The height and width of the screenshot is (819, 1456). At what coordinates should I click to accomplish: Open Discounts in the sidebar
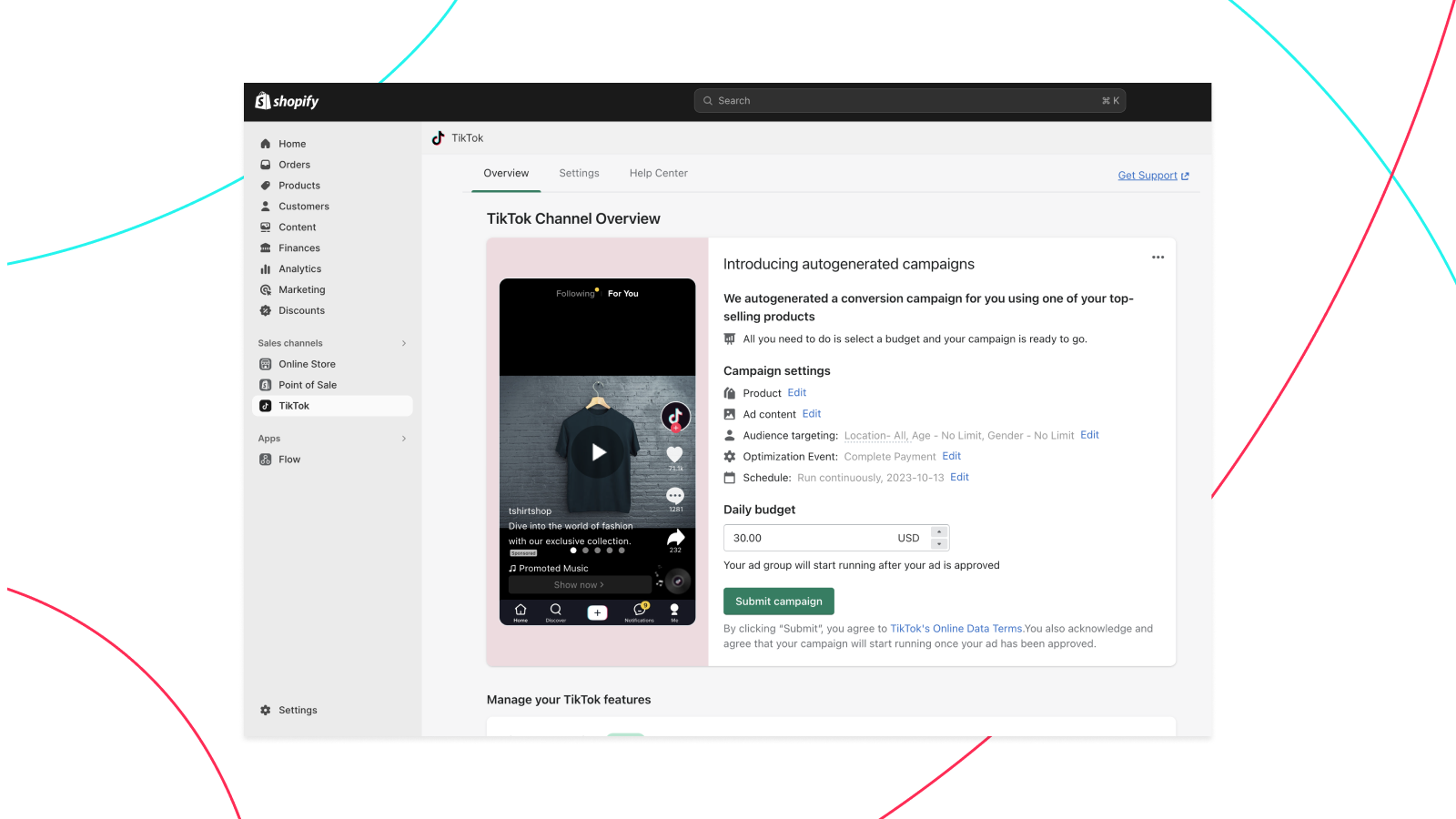tap(301, 311)
